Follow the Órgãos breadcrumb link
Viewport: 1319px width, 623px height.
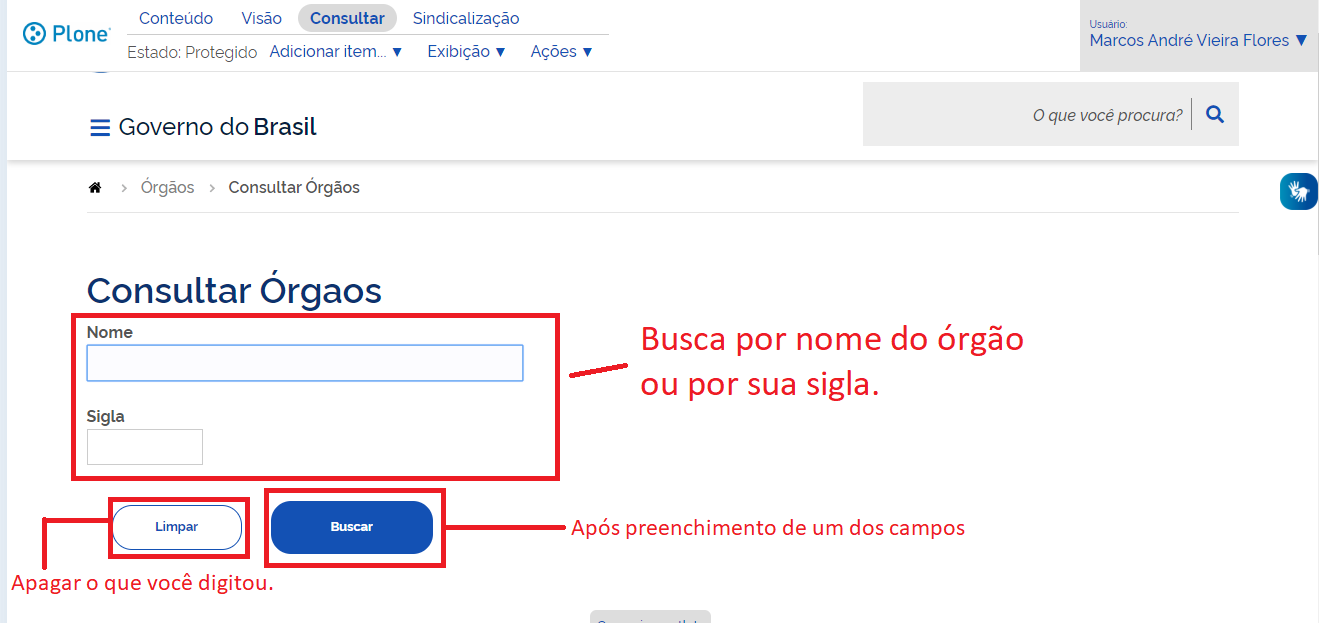click(168, 188)
